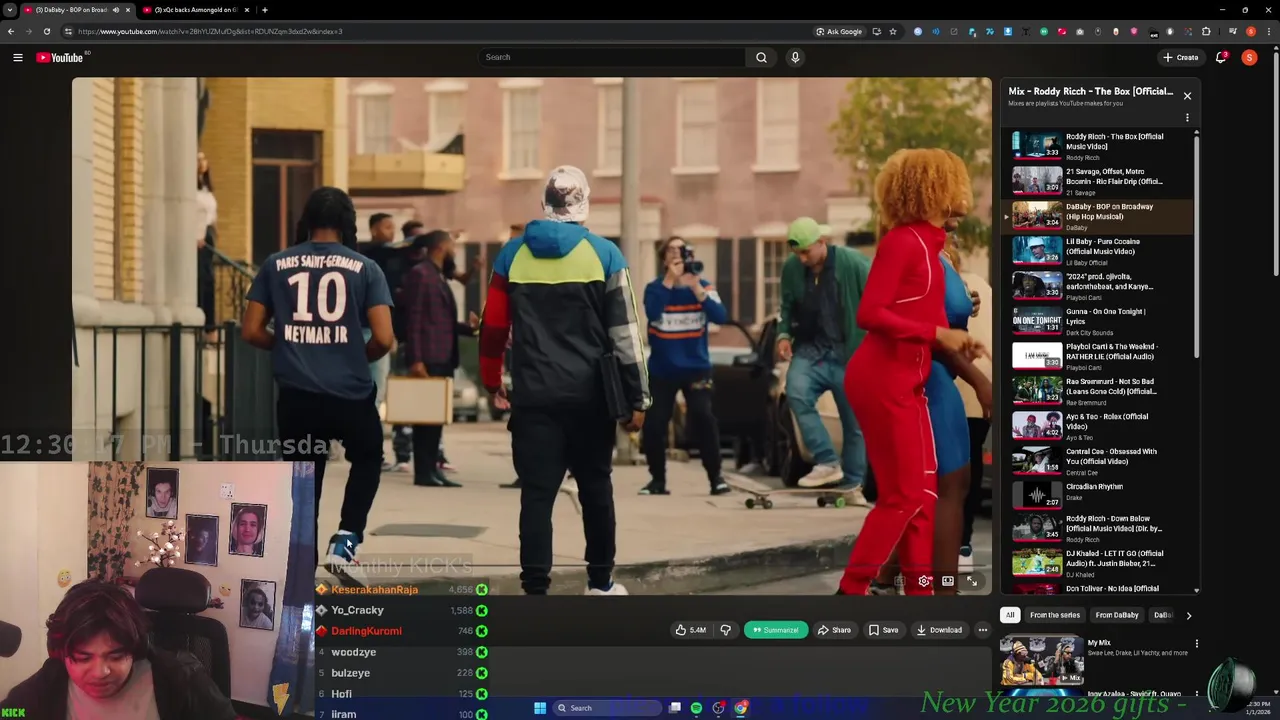Viewport: 1280px width, 720px height.
Task: Select Central Cee - Obsessed With You
Action: point(1098,461)
